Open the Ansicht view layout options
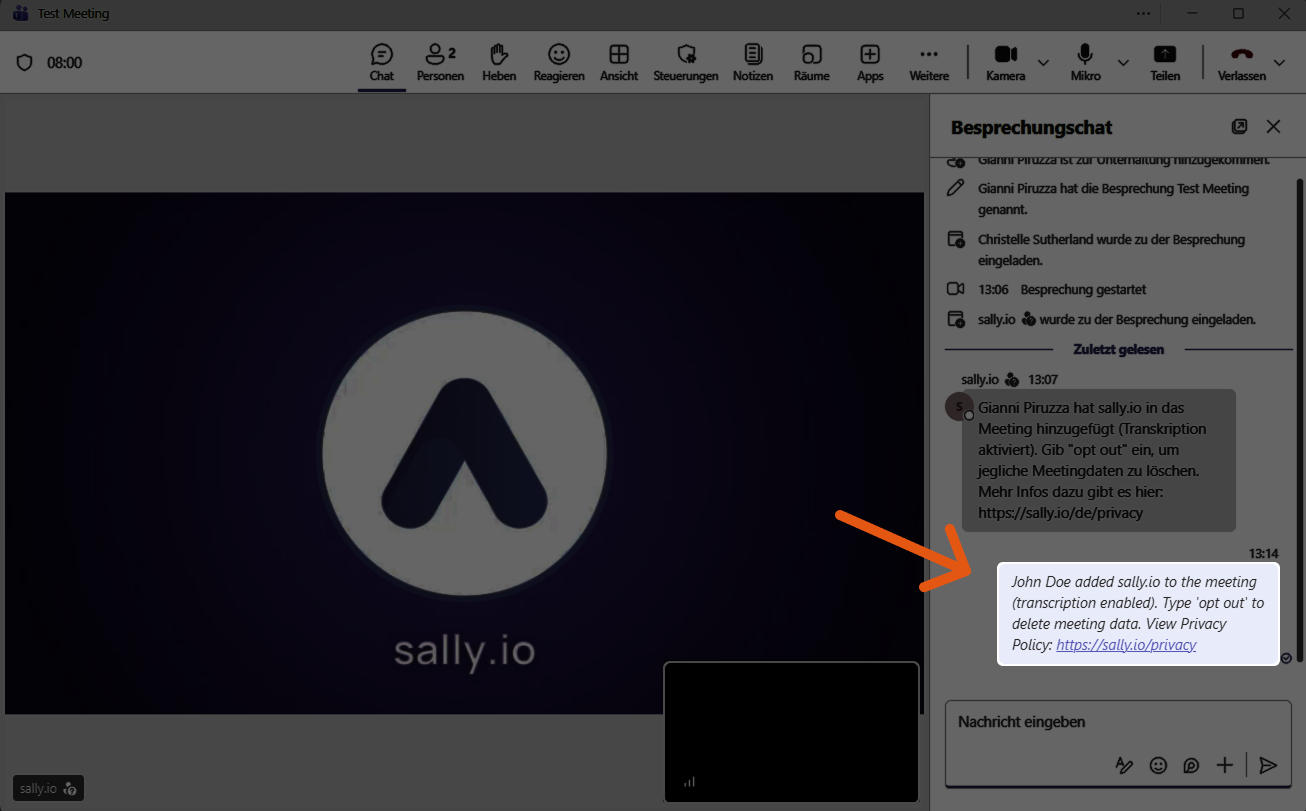The image size is (1306, 811). tap(619, 62)
